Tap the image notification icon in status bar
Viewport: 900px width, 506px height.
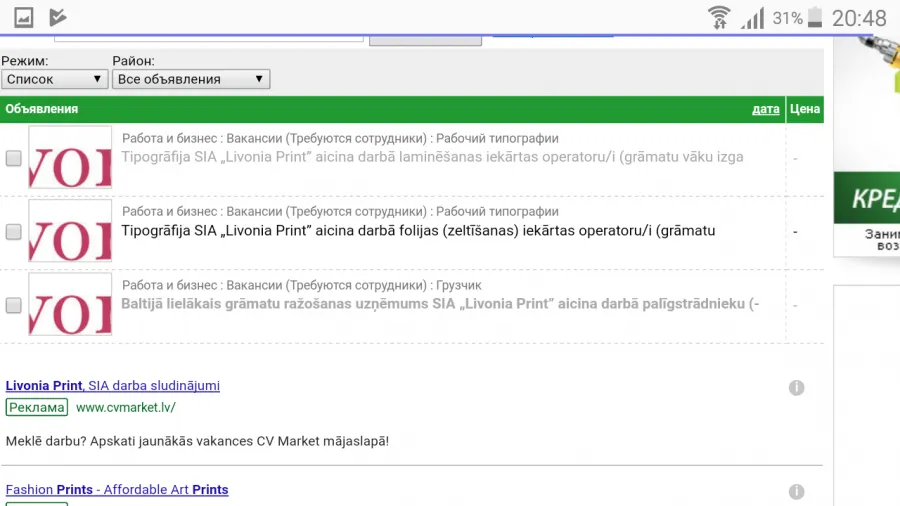tap(24, 18)
